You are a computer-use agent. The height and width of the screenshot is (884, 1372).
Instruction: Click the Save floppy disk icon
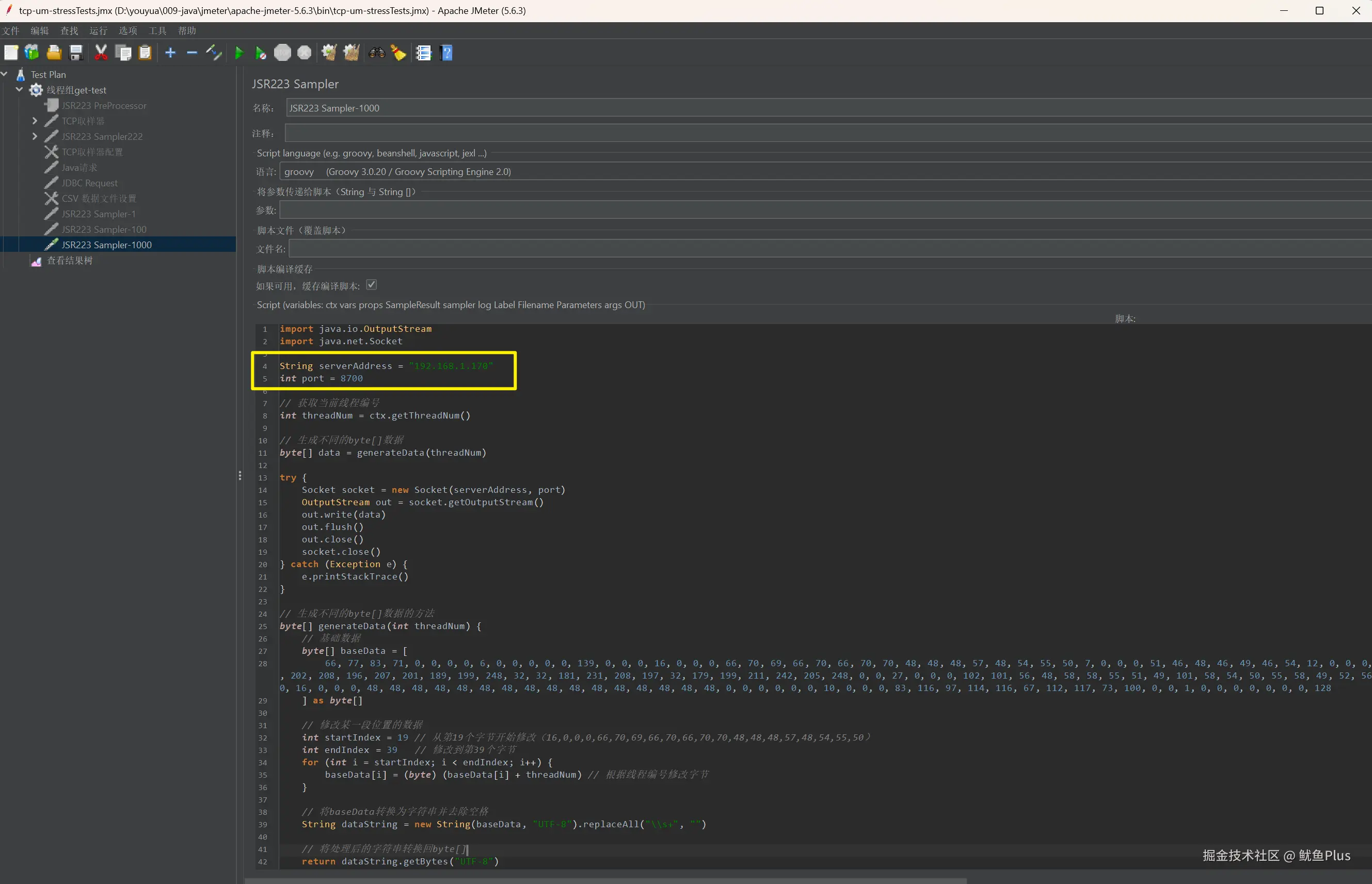pos(76,53)
